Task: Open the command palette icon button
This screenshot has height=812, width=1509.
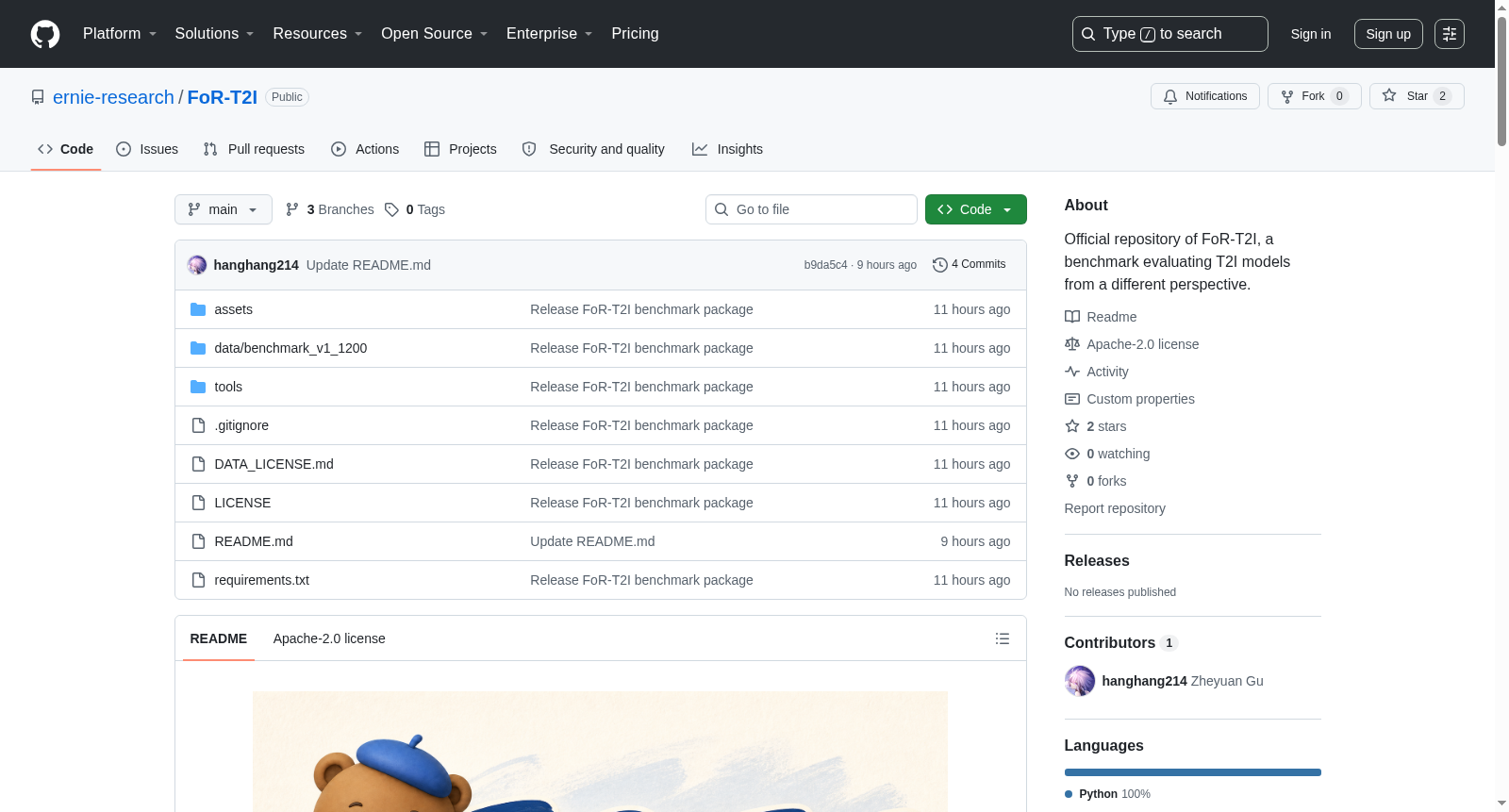Action: [1450, 34]
